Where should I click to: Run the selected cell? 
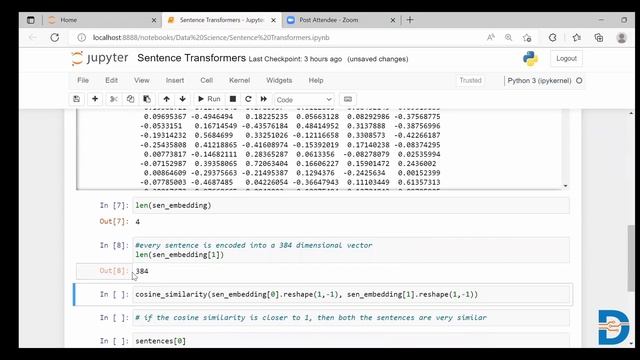click(x=209, y=99)
